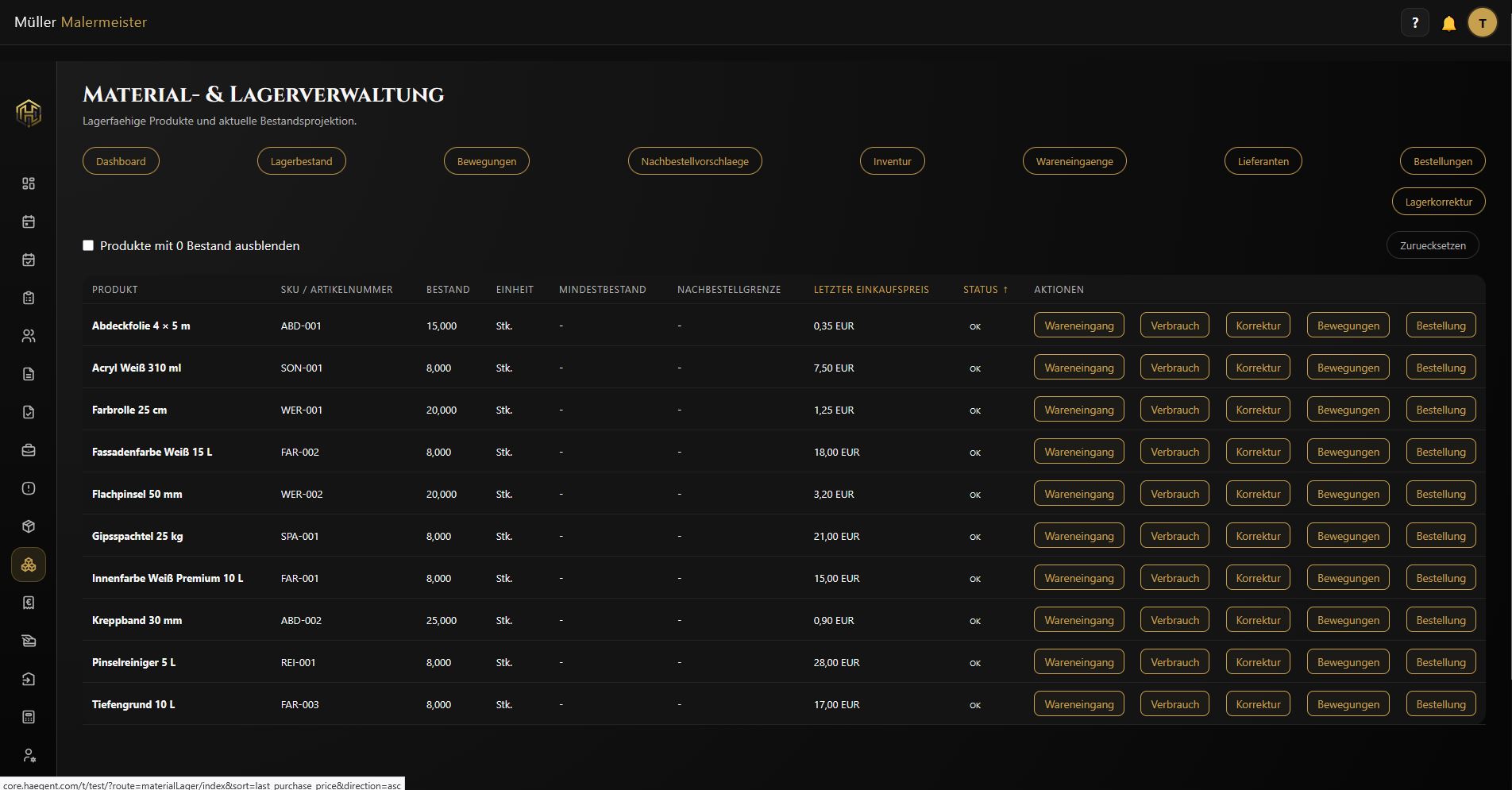Open user settings icon in sidebar
The image size is (1512, 790).
pyautogui.click(x=29, y=755)
